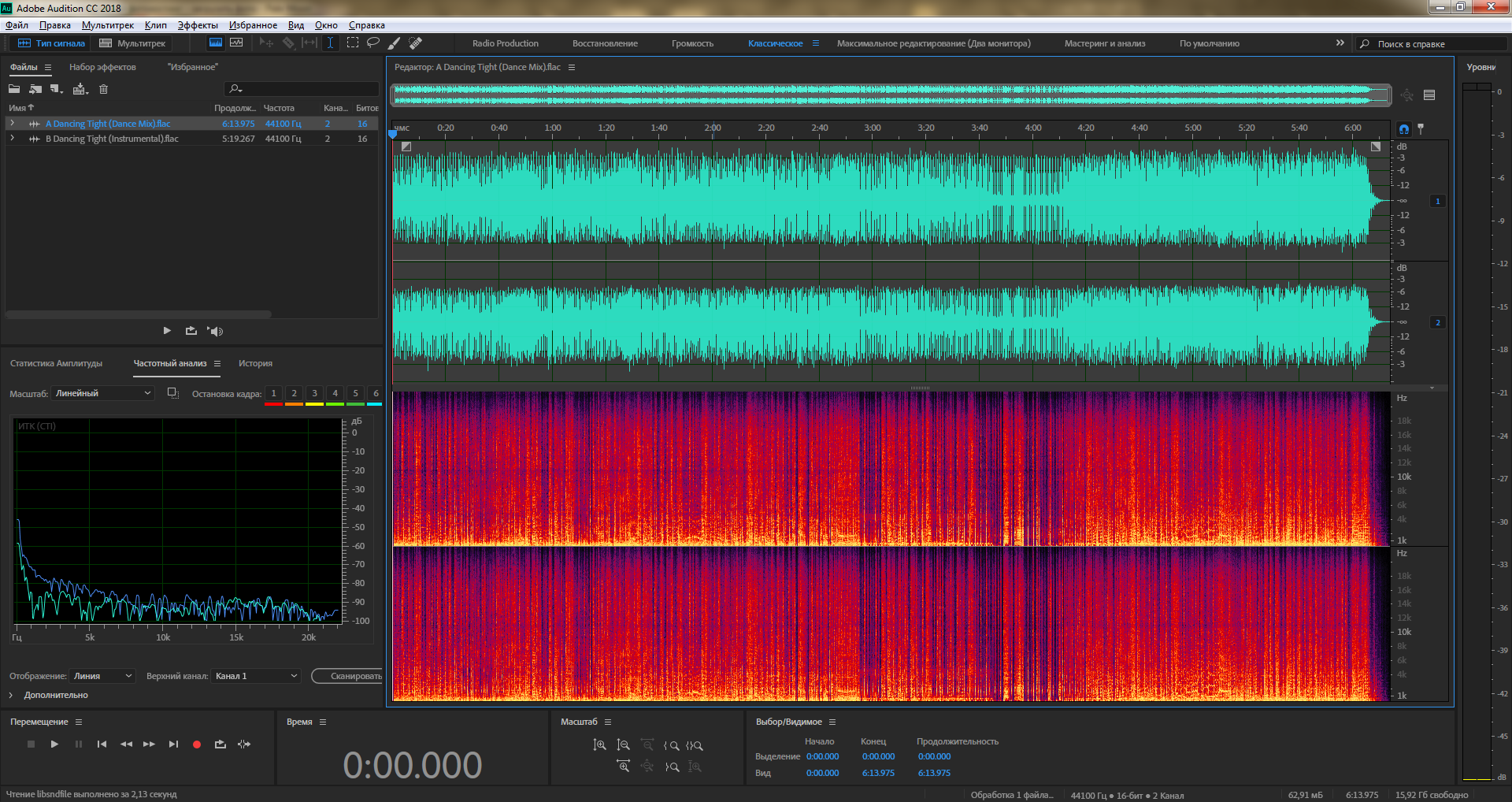Click the Rewind transport button
1512x802 pixels.
pos(126,744)
